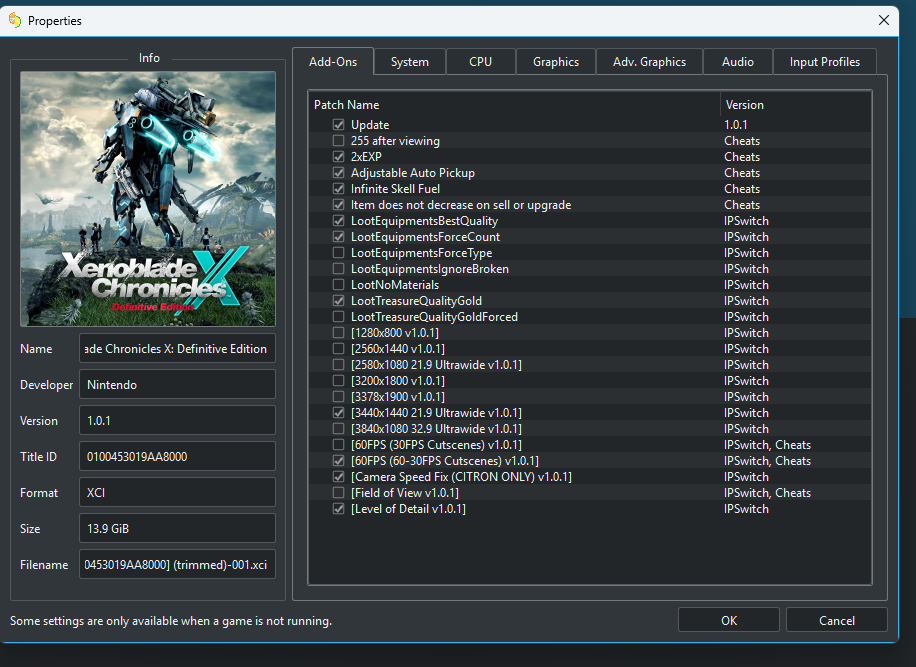Image resolution: width=916 pixels, height=667 pixels.
Task: Select [3840x1080 32.9 Ultrawide v1.0.1] row text
Action: tap(436, 429)
